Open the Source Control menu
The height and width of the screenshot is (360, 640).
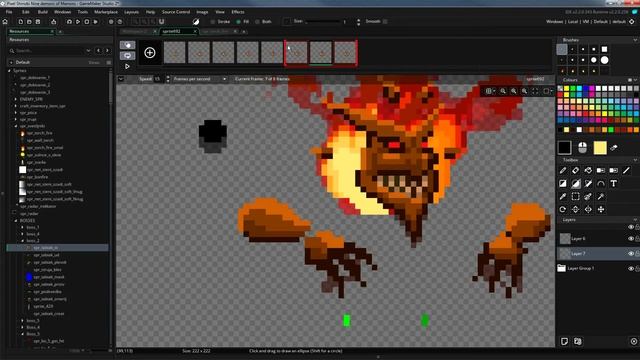pyautogui.click(x=176, y=12)
